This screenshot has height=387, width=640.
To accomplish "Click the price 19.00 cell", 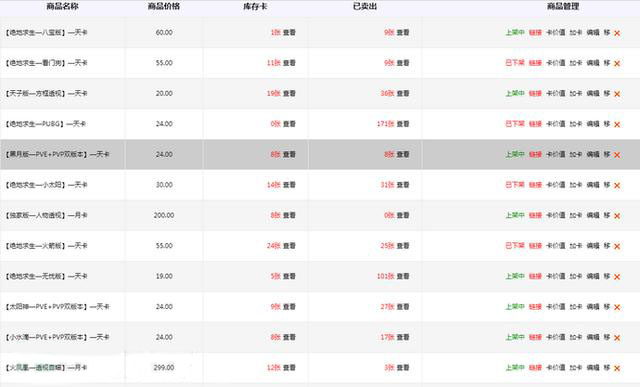I will pyautogui.click(x=164, y=276).
